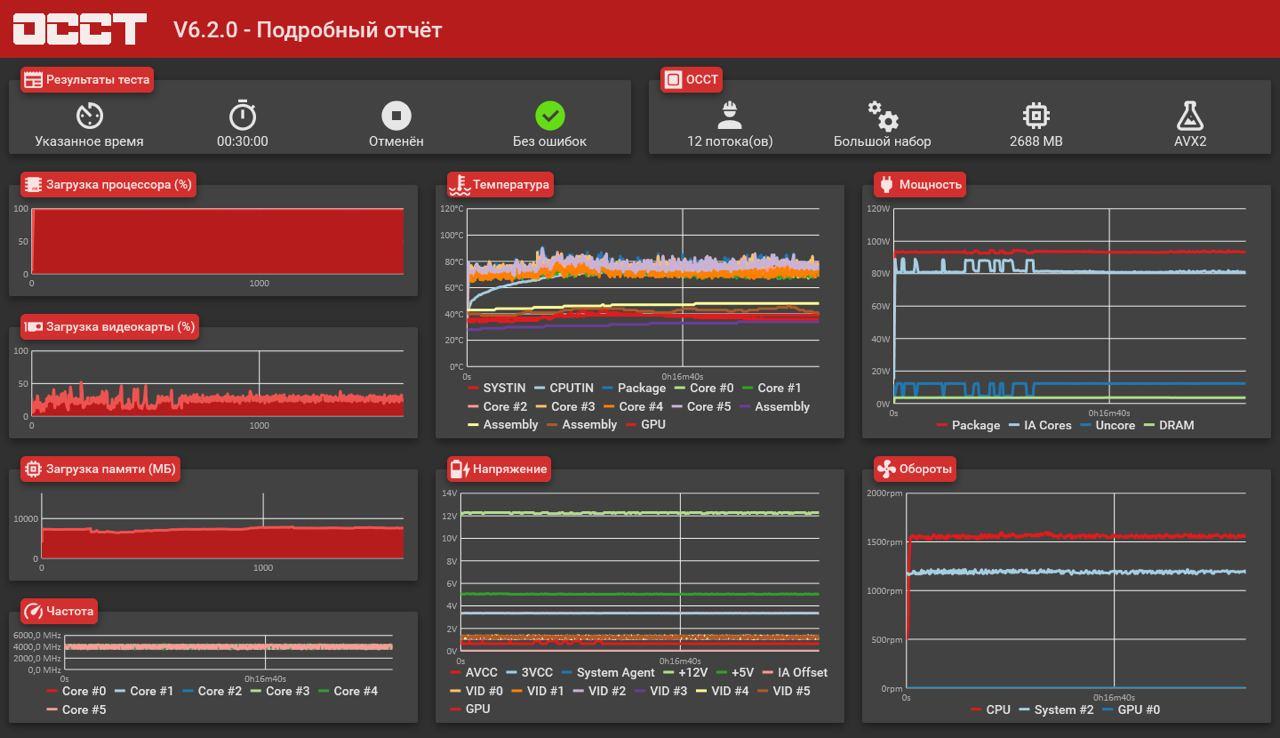The image size is (1280, 738).
Task: Click the GPU legend swatch in temperature chart
Action: pyautogui.click(x=632, y=425)
